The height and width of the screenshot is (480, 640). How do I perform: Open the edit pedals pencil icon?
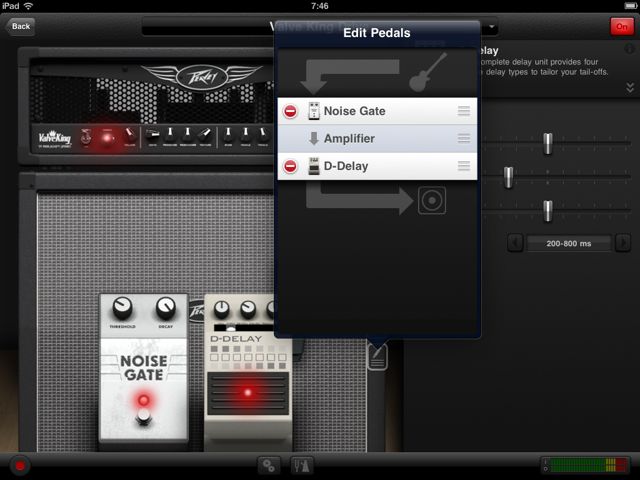(x=378, y=357)
